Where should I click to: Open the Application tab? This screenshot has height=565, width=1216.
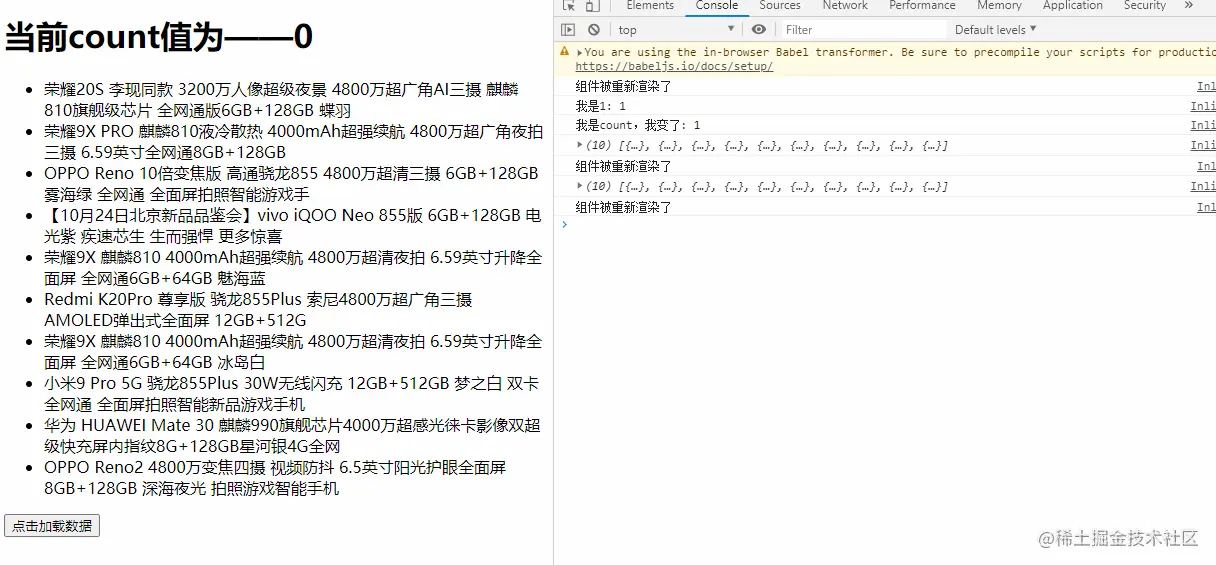(1073, 6)
